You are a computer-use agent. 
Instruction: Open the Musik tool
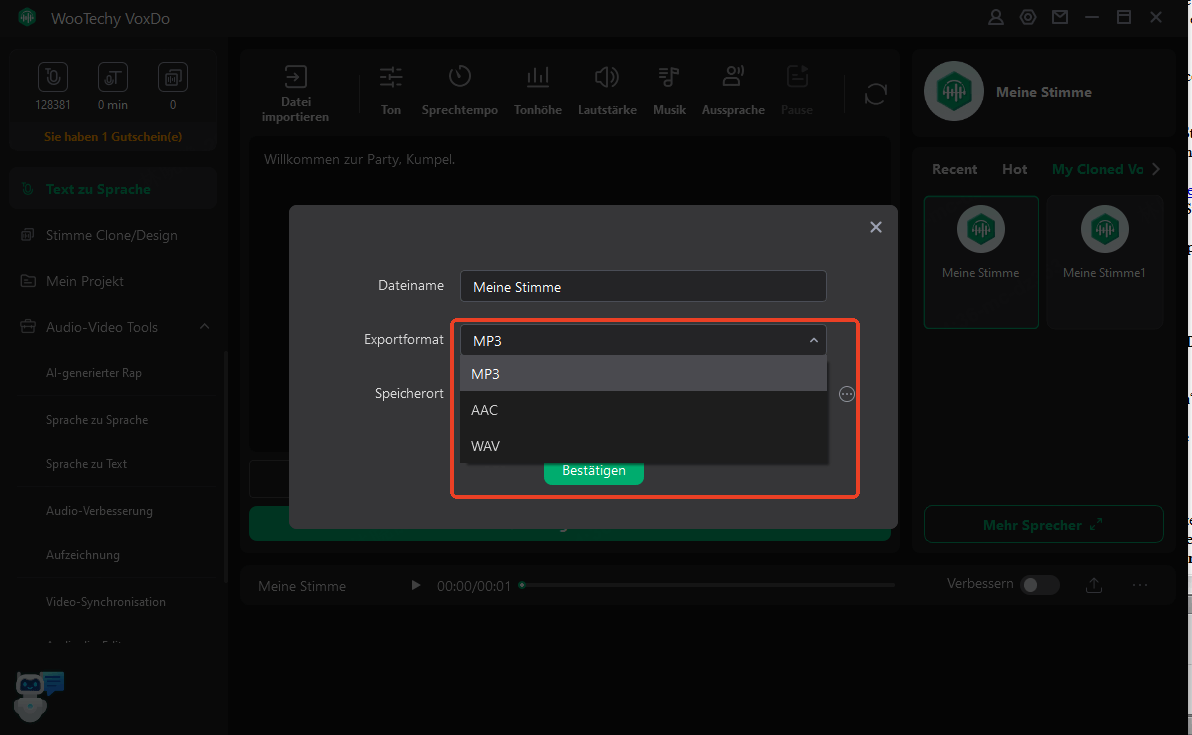coord(669,78)
